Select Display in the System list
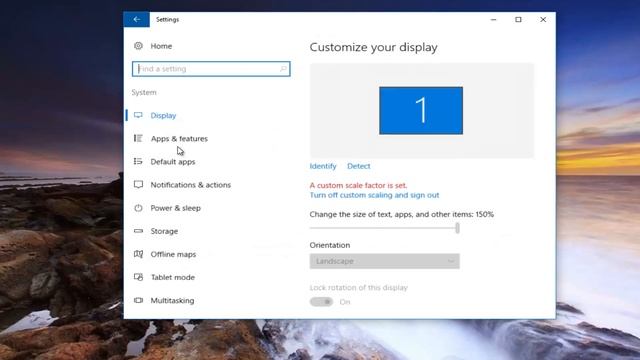 tap(163, 116)
